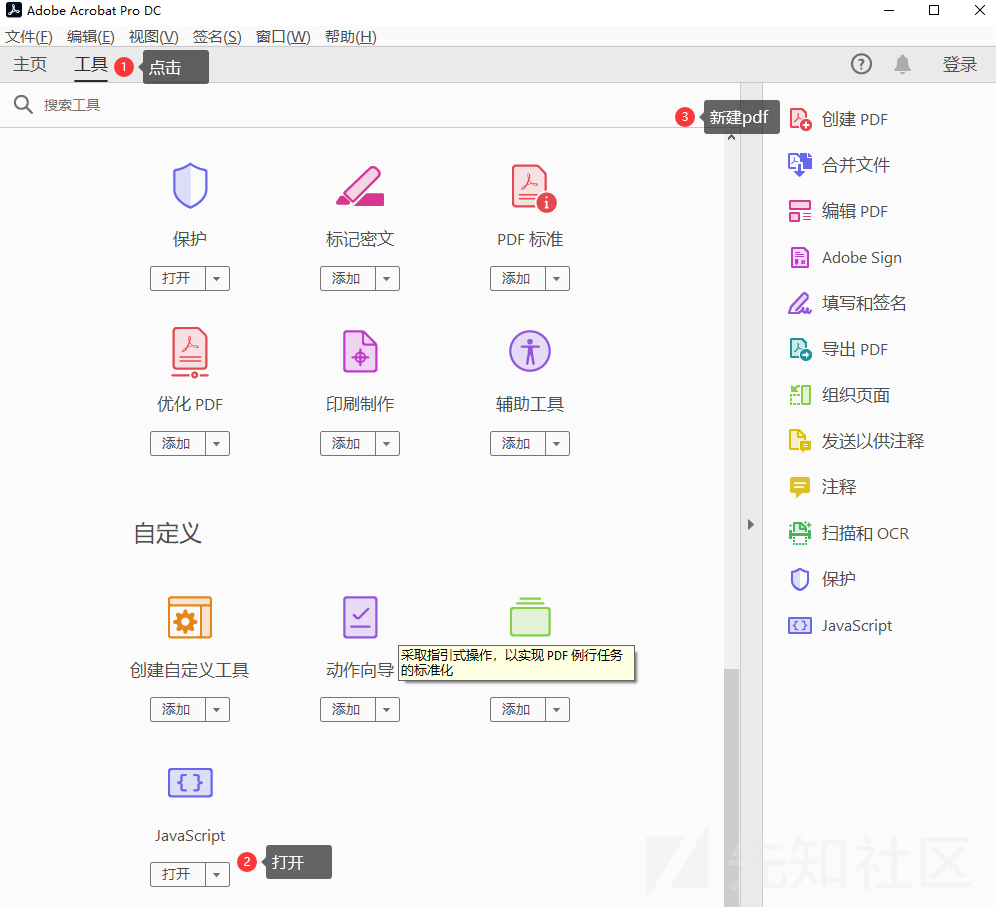Select 组织页面 in the shortcut panel
Screen dimensions: 996x907
click(x=839, y=395)
